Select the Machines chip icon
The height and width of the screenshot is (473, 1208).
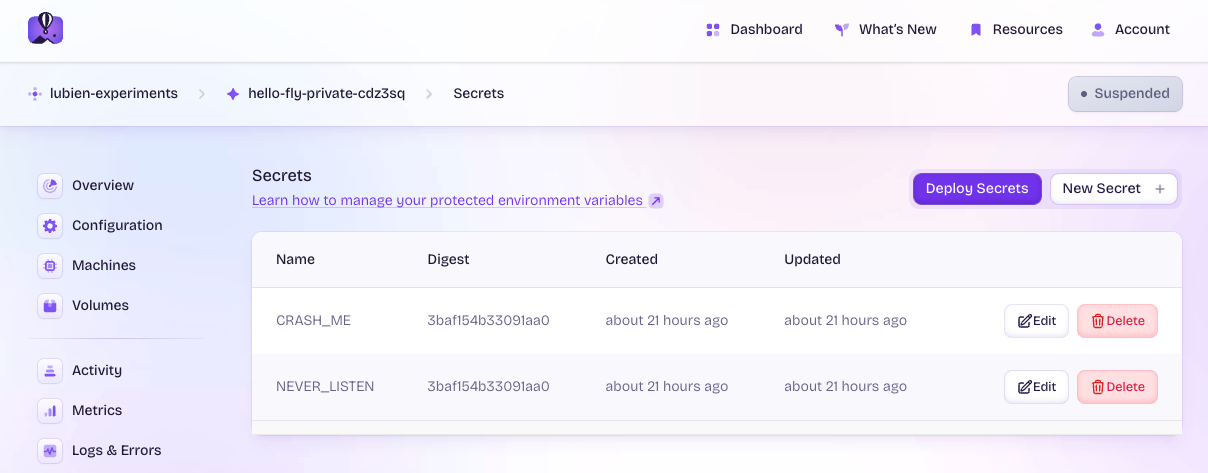(x=50, y=266)
